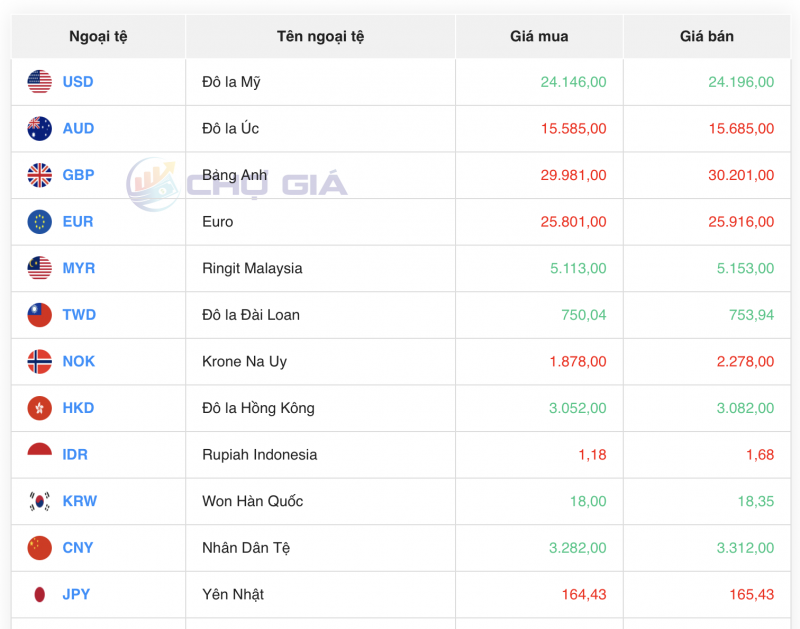Select the KRW currency code link
This screenshot has width=800, height=629.
tap(79, 501)
